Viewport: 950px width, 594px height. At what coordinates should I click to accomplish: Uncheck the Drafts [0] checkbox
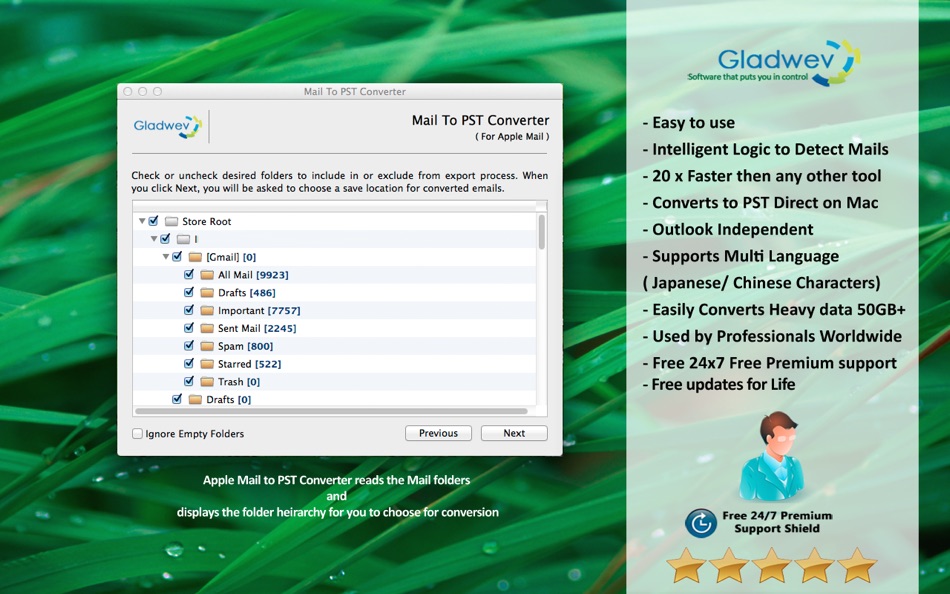177,399
